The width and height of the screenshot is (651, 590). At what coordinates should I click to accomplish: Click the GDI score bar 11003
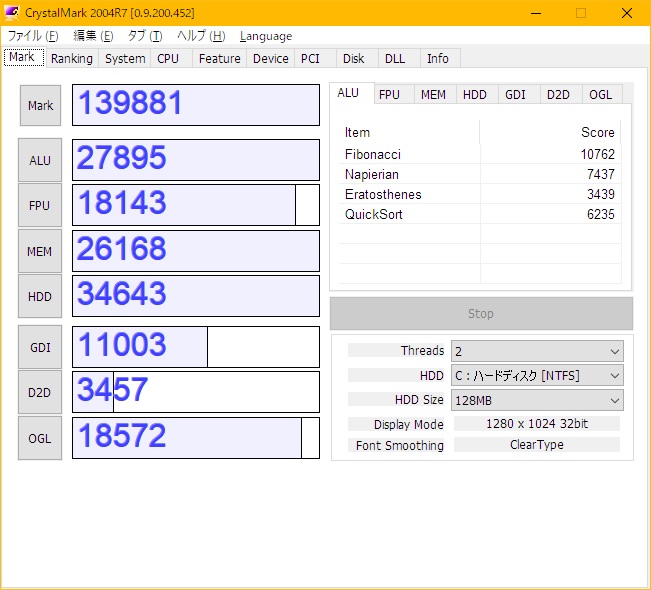coord(196,347)
